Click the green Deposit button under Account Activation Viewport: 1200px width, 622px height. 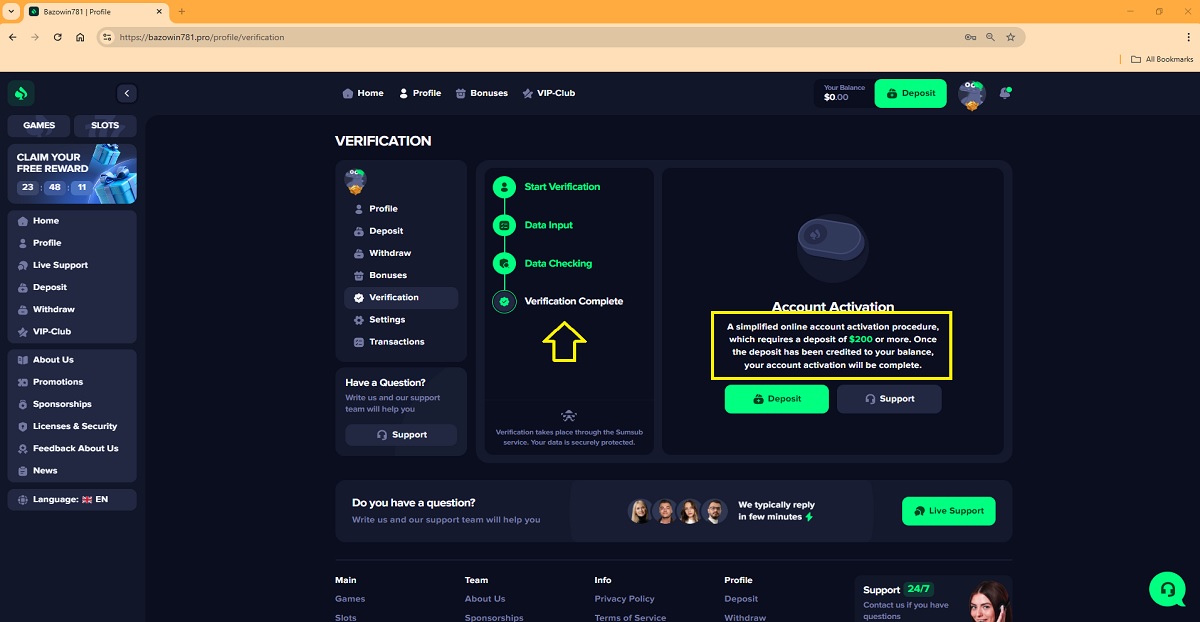pyautogui.click(x=777, y=399)
